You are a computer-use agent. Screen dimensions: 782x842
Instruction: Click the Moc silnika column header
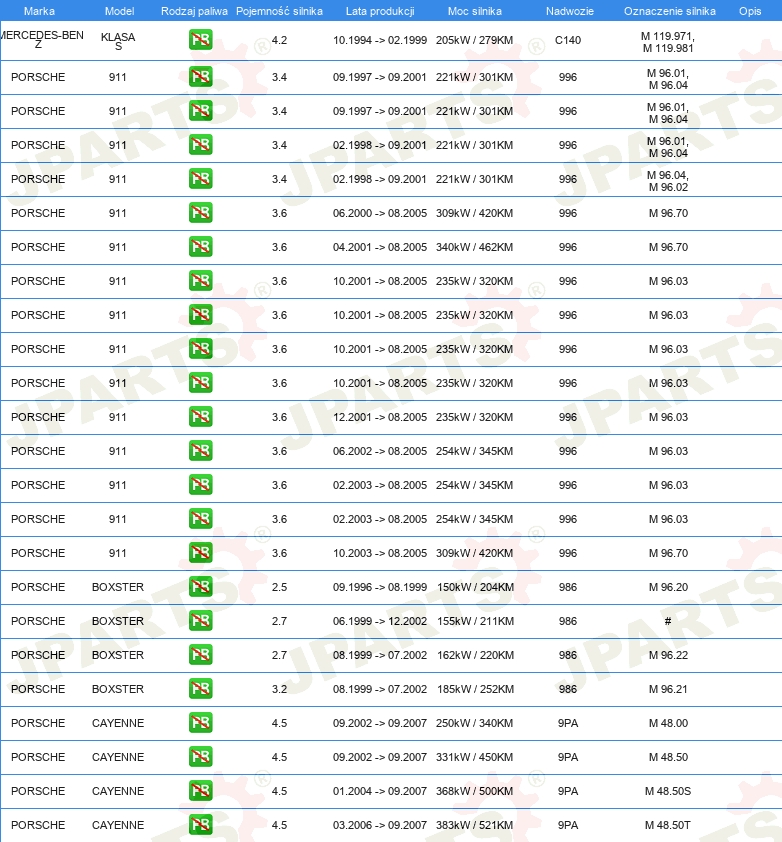click(475, 11)
